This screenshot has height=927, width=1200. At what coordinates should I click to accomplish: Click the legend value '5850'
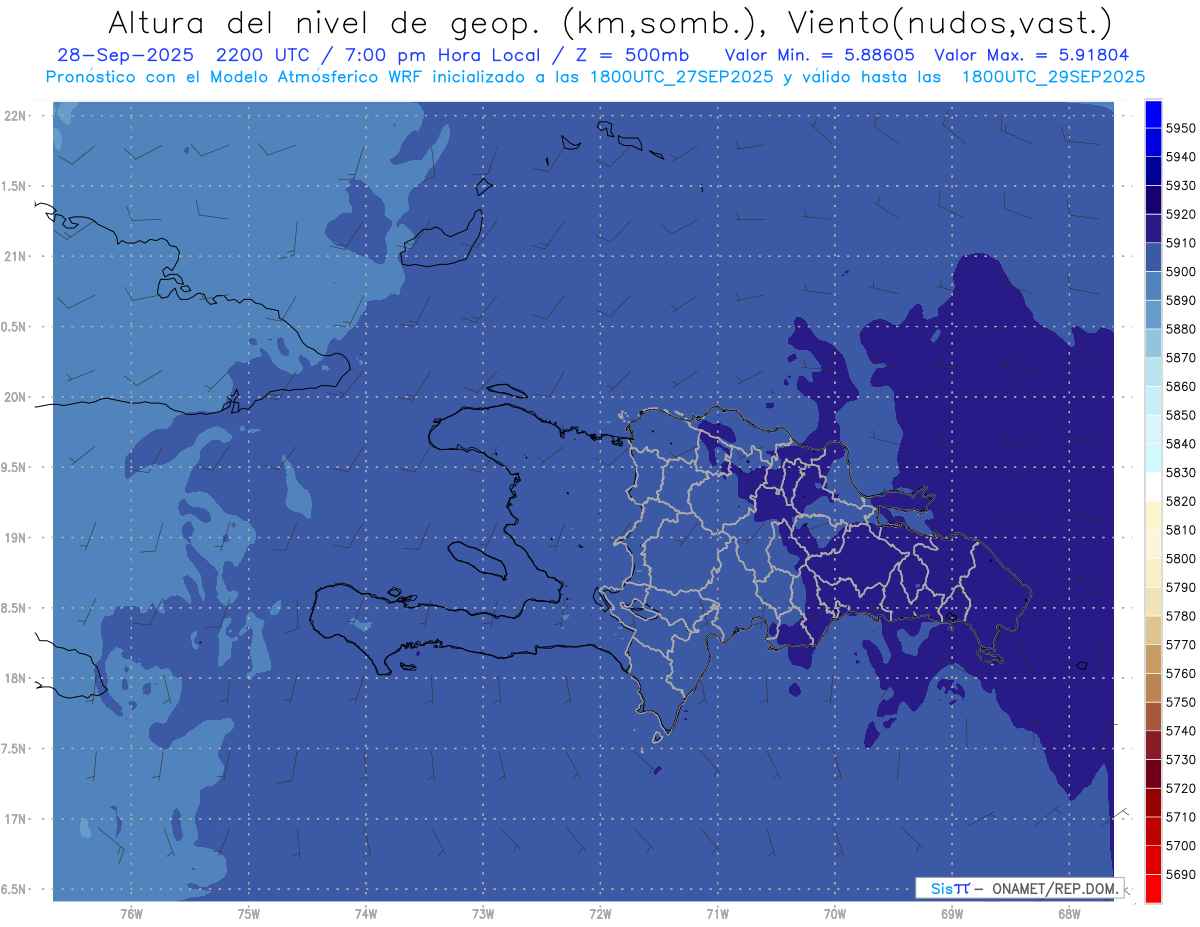pos(1181,415)
